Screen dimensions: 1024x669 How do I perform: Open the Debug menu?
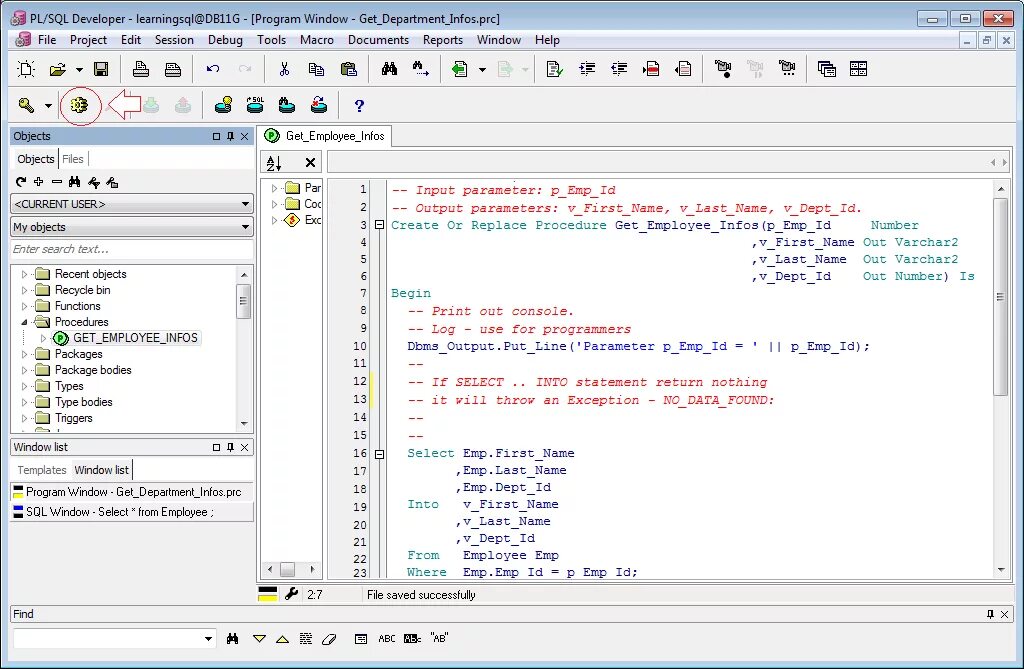(225, 39)
